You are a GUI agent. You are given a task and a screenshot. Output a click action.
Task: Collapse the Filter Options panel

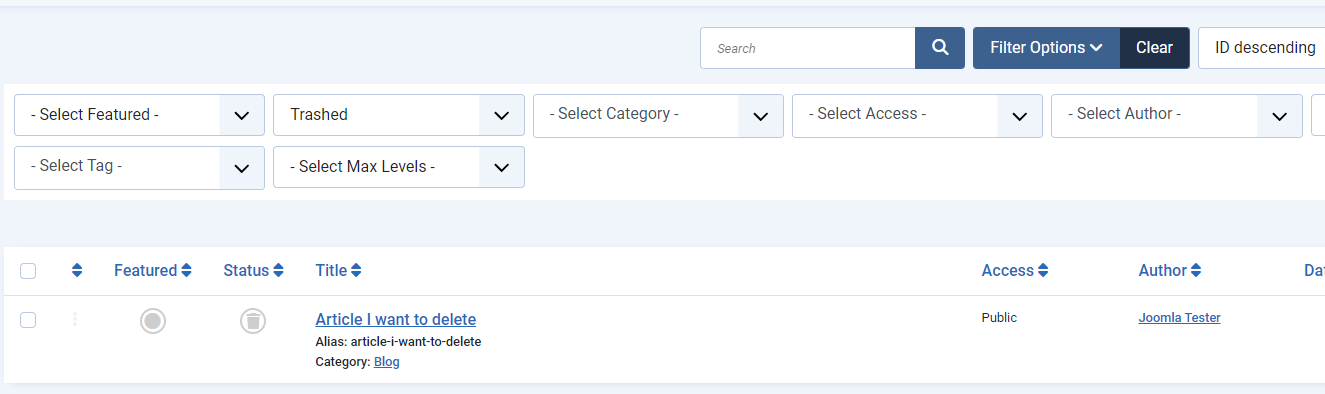pyautogui.click(x=1046, y=48)
